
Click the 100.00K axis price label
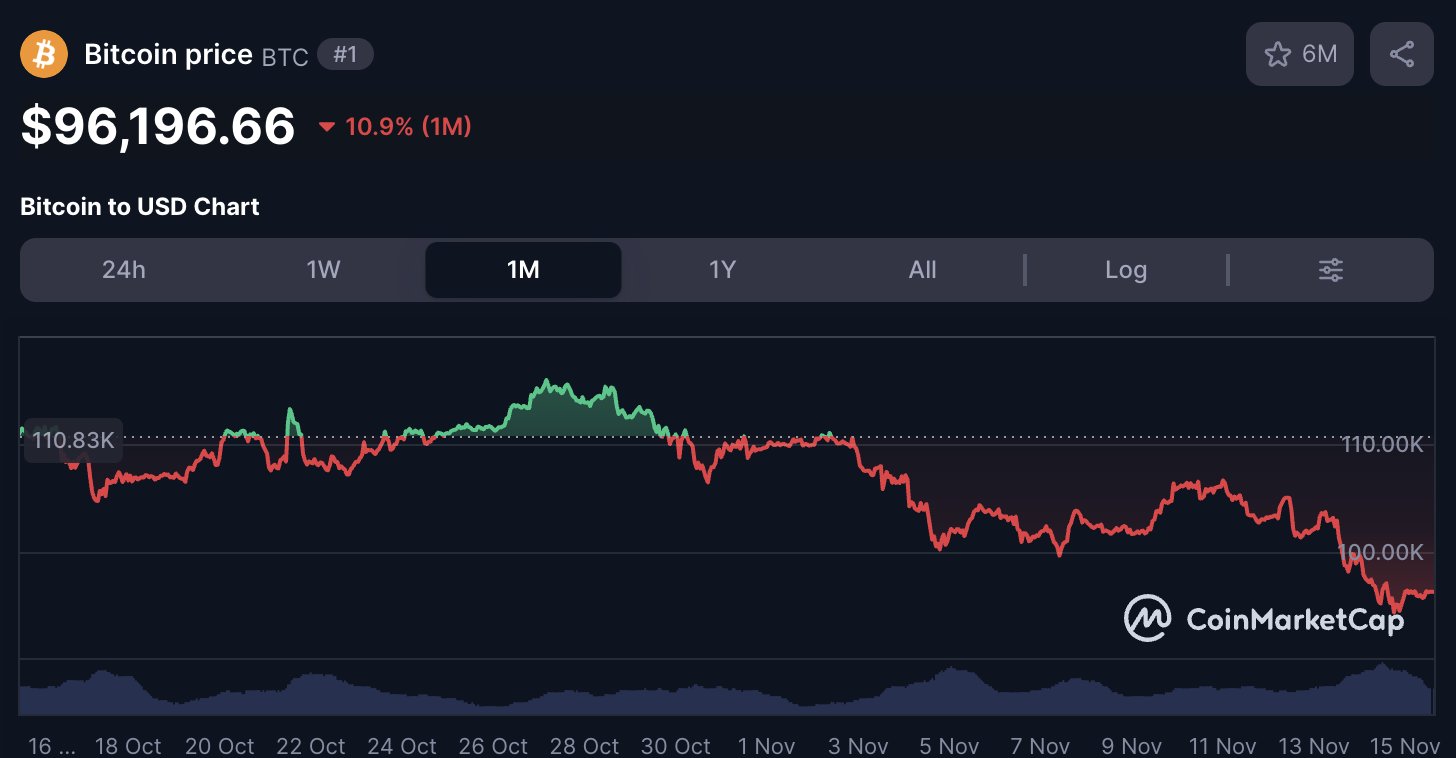tap(1381, 552)
